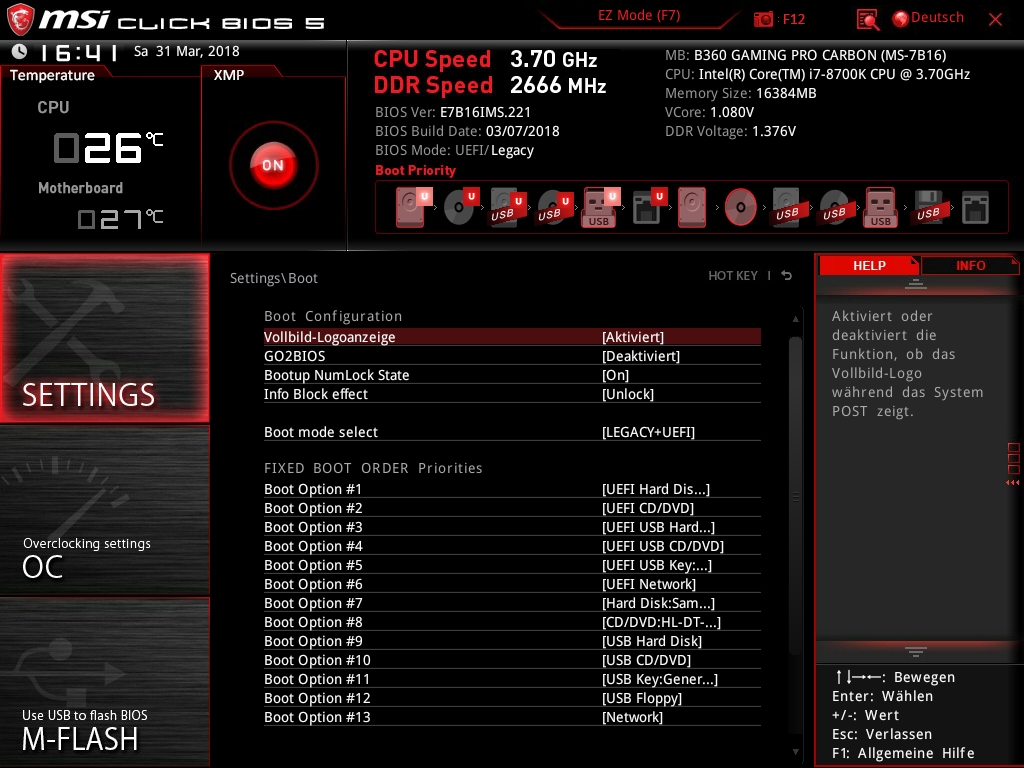Pick the UEFI USB hard disk boot icon
This screenshot has width=1024, height=768.
(x=507, y=207)
